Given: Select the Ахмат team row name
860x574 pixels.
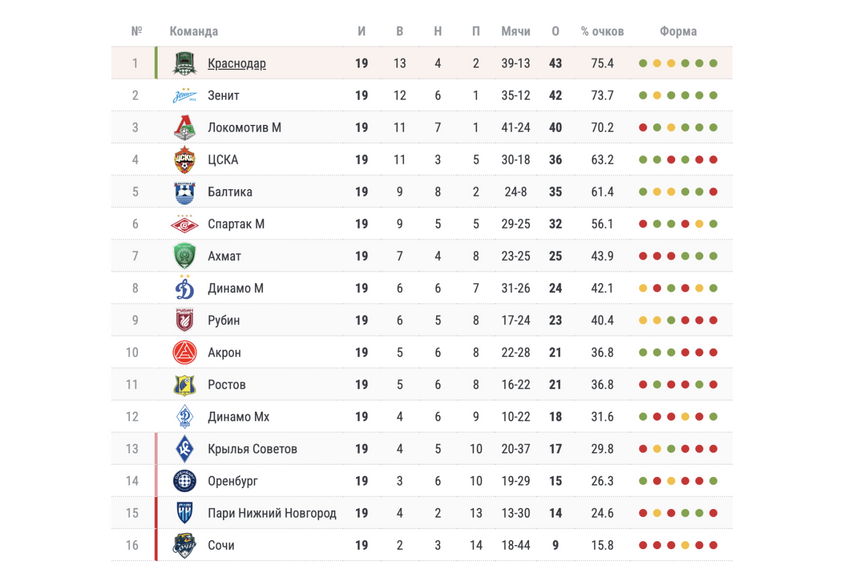Looking at the screenshot, I should pos(224,256).
